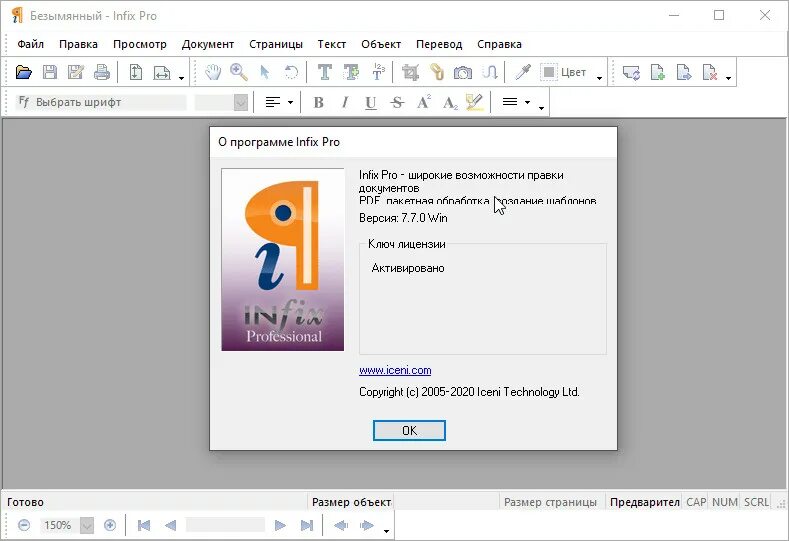Expand the pages toolbar overflow arrow

[x=728, y=78]
